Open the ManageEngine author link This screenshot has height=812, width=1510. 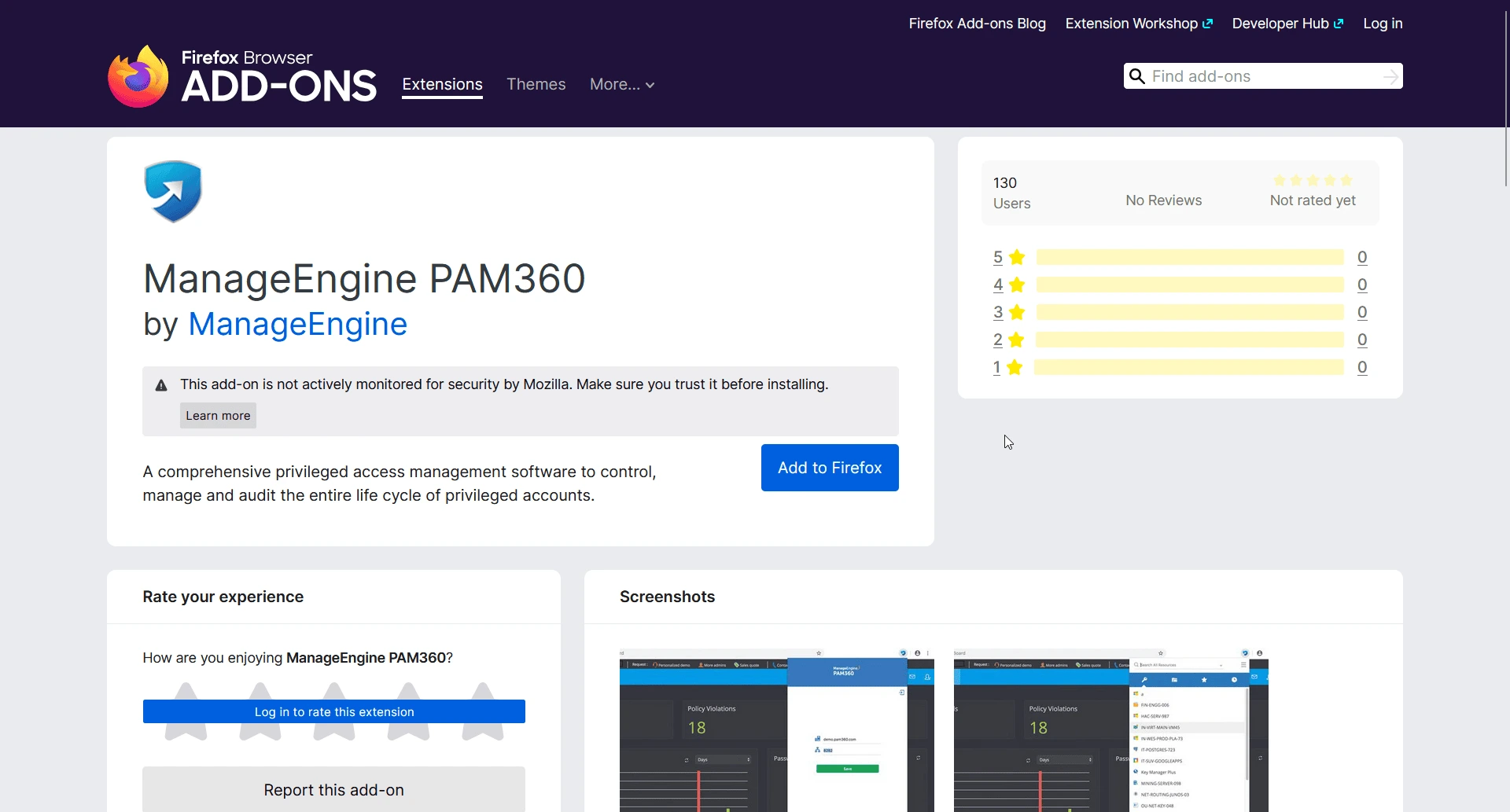point(297,324)
